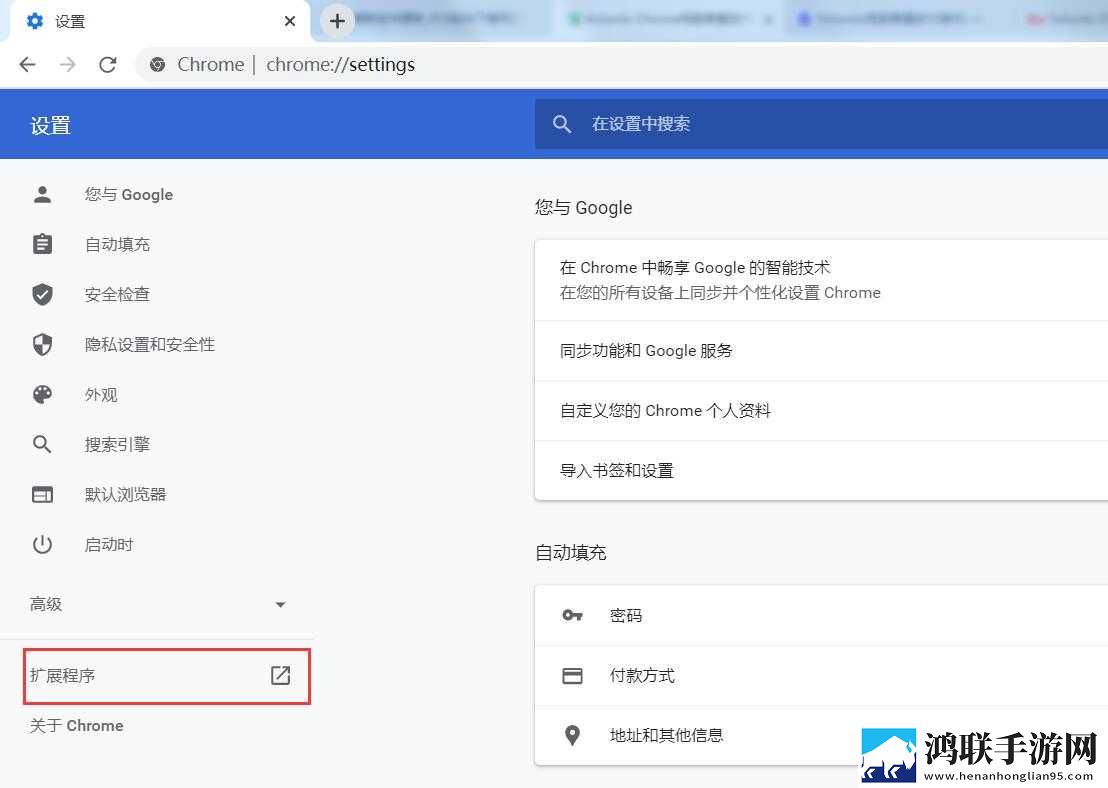Click the browser window icon for 默认浏览器

[42, 495]
